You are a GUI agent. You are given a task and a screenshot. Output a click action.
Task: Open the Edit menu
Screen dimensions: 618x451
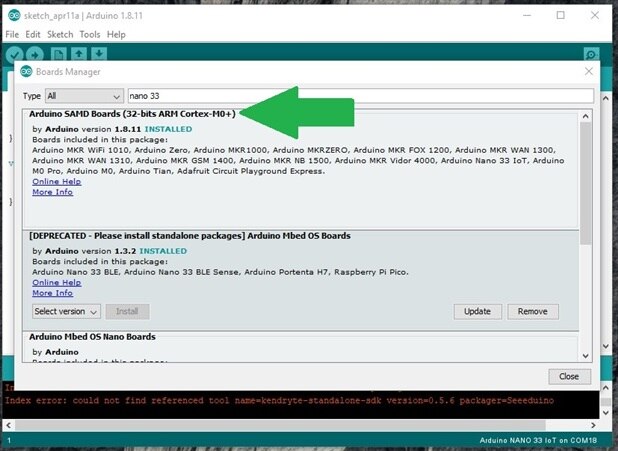(33, 34)
